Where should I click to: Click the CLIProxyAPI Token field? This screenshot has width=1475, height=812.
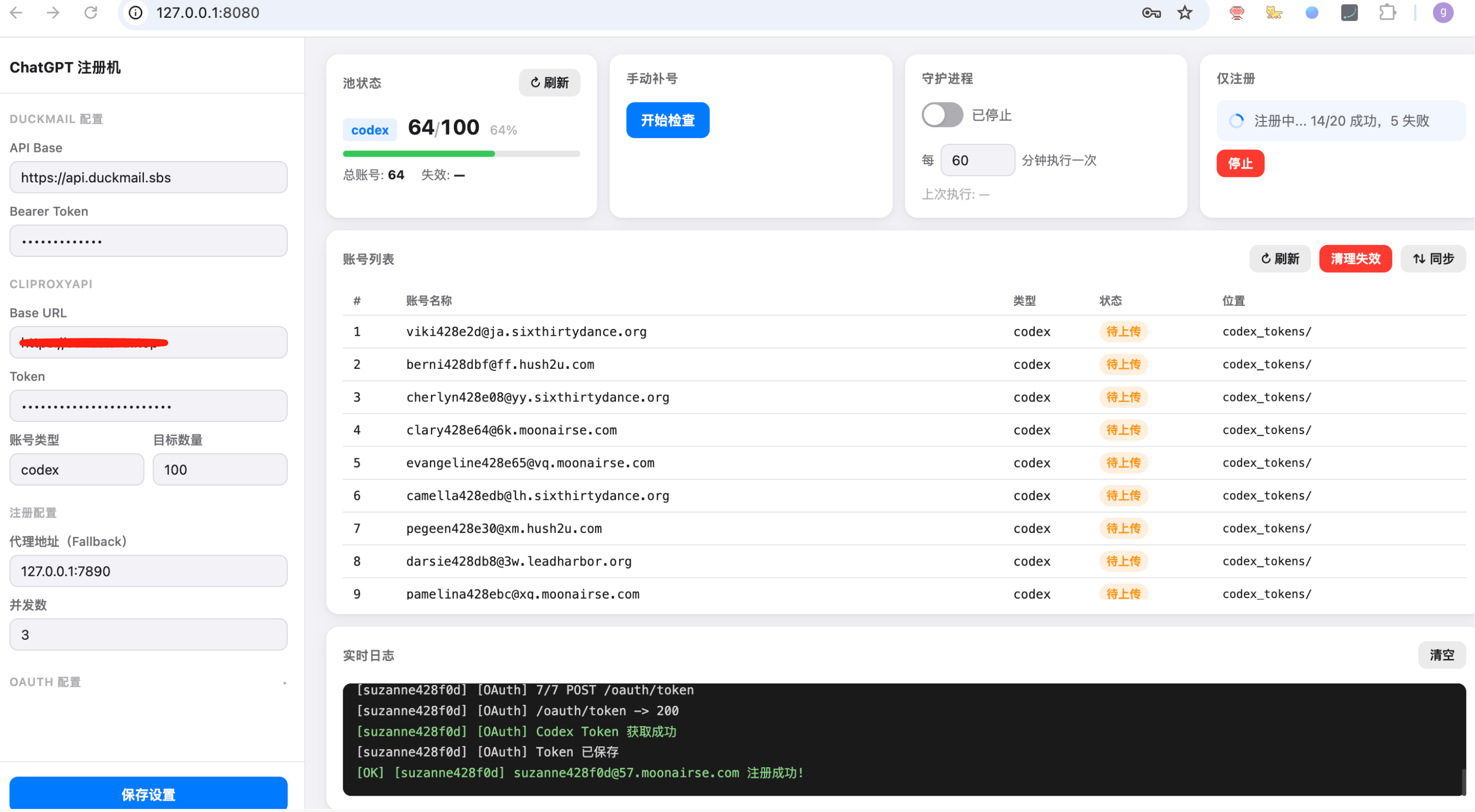click(148, 406)
